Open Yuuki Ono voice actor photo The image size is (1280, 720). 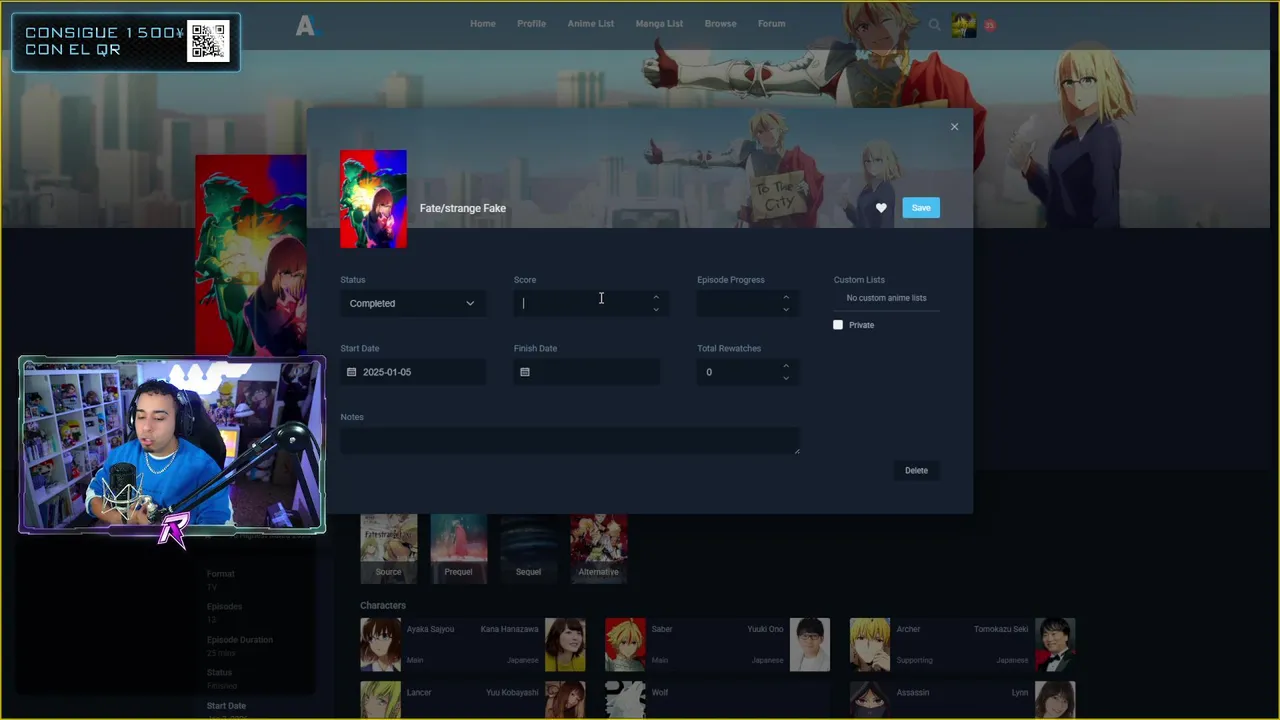tap(810, 644)
